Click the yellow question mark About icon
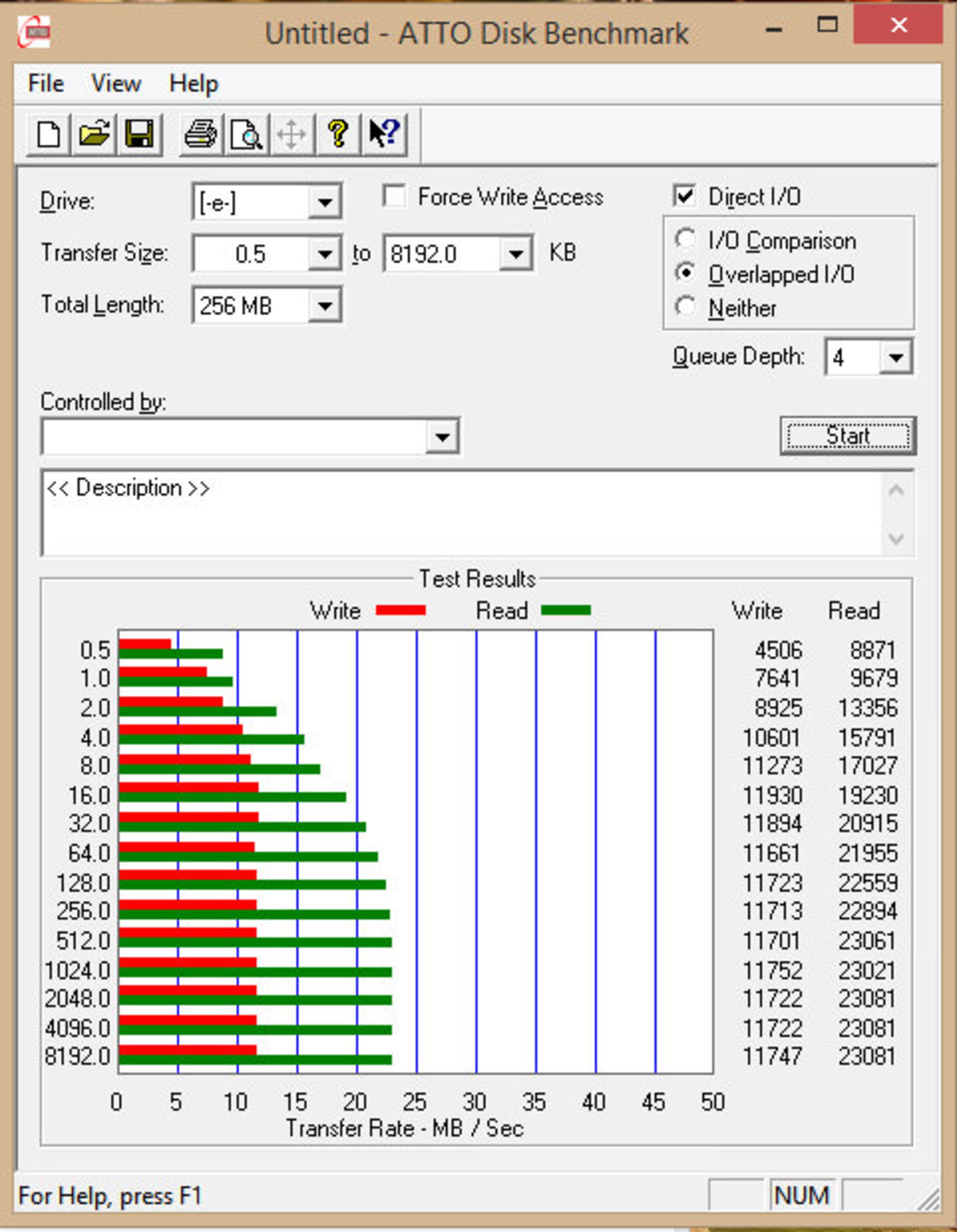This screenshot has height=1232, width=957. point(338,135)
